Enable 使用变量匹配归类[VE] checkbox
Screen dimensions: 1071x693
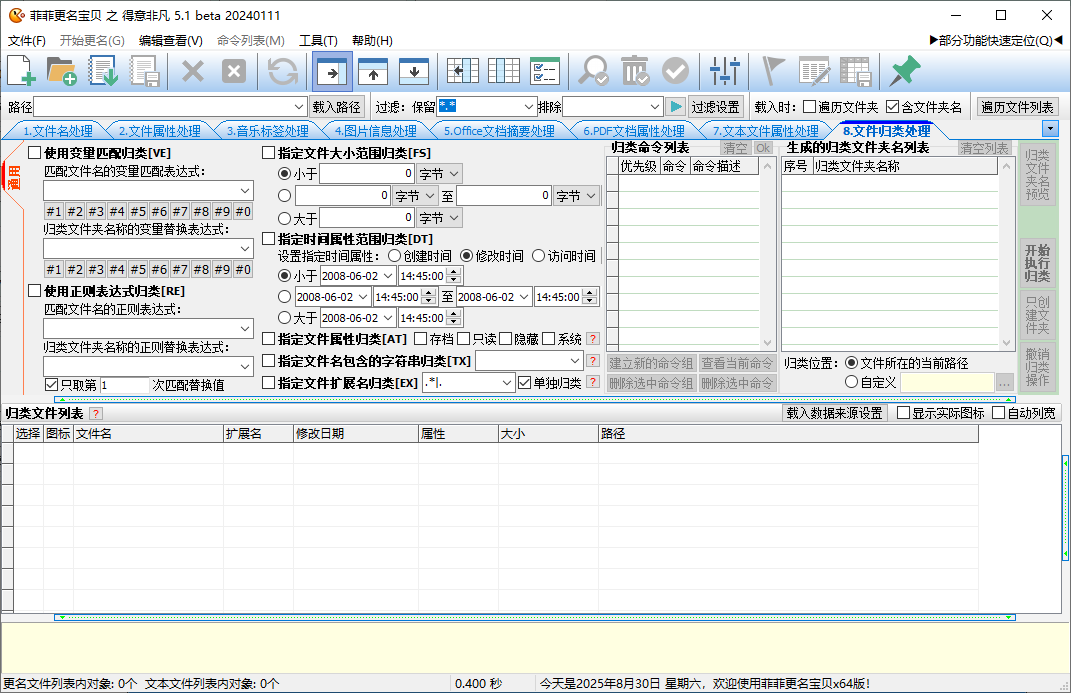tap(35, 153)
